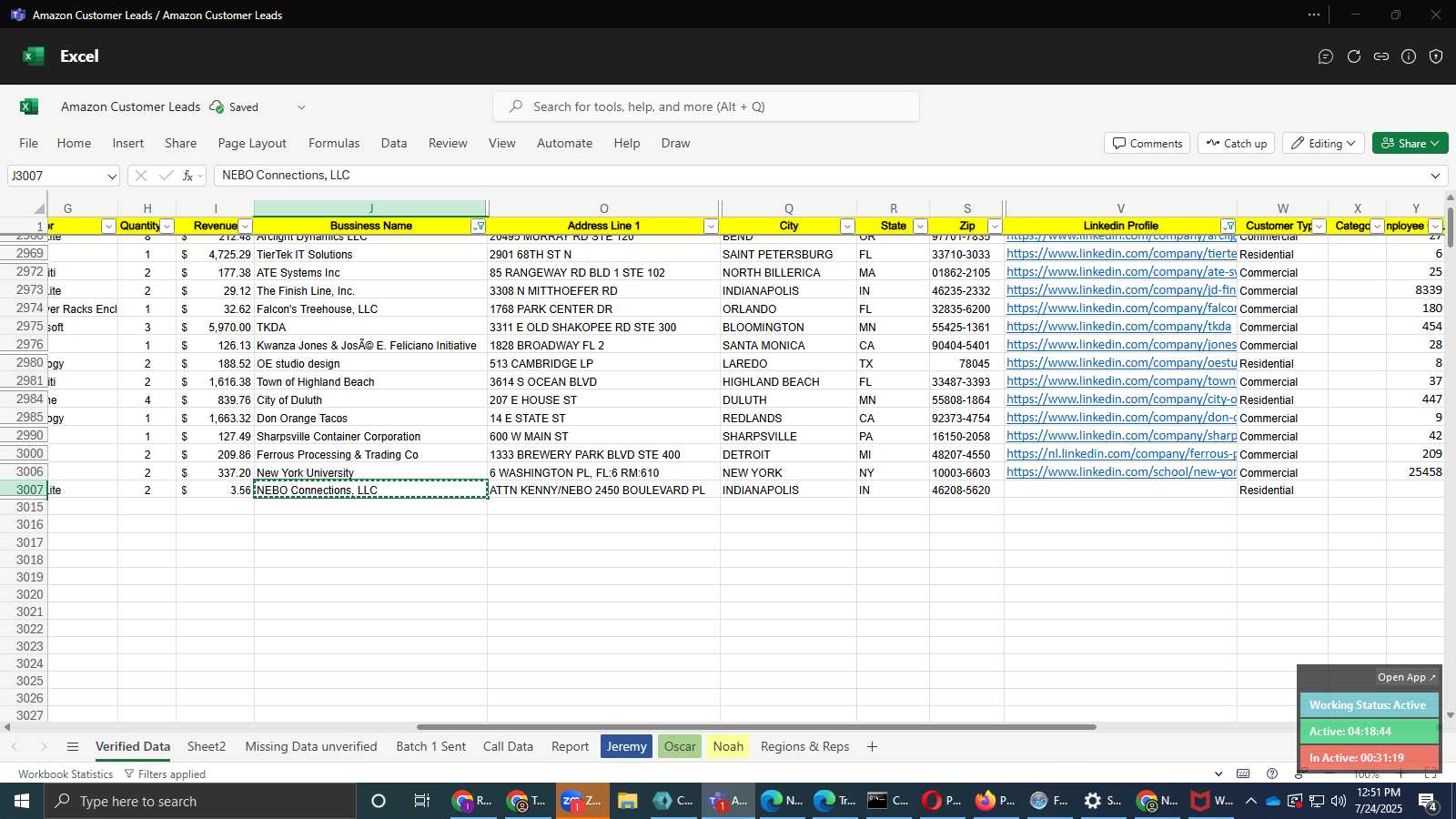
Task: Open the Automate ribbon tab
Action: [564, 143]
